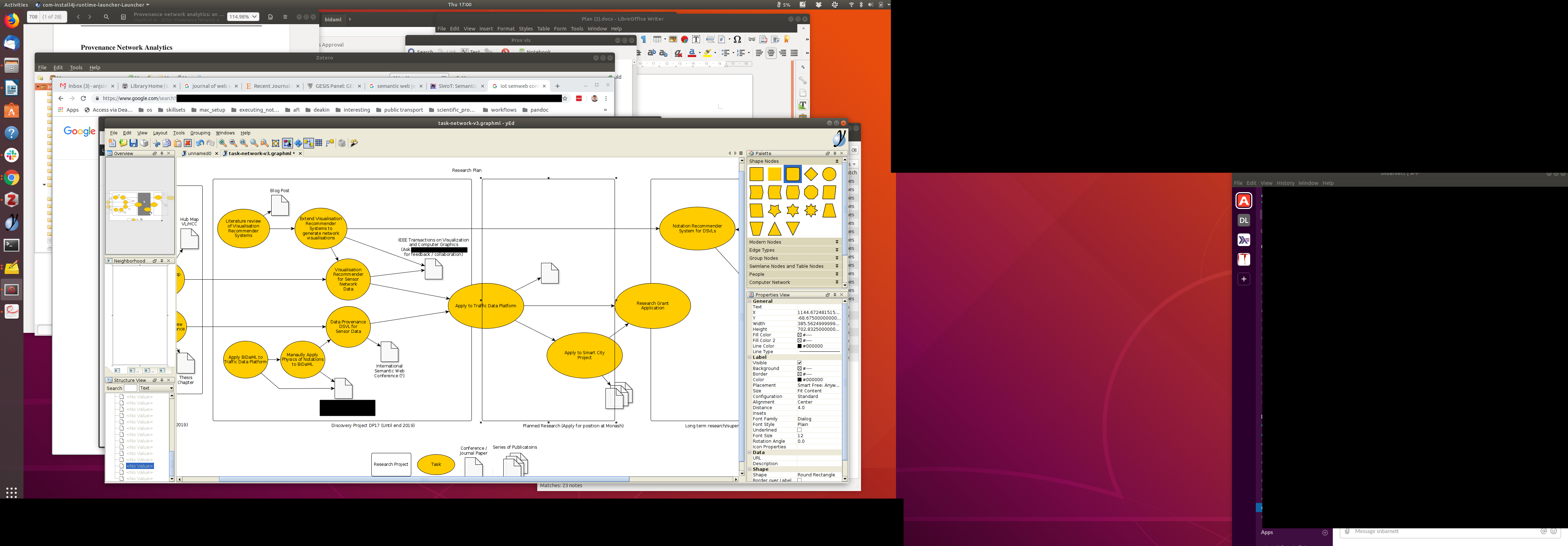
Task: Open the Layout menu in yEd
Action: point(160,133)
